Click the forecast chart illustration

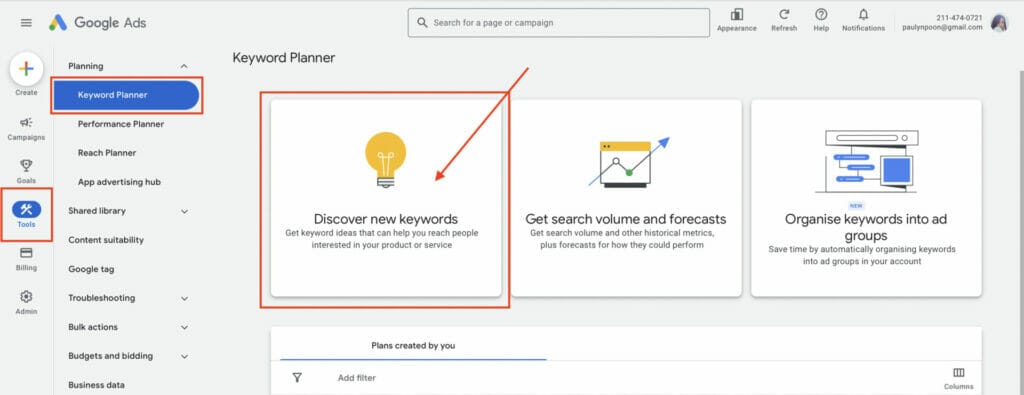628,163
